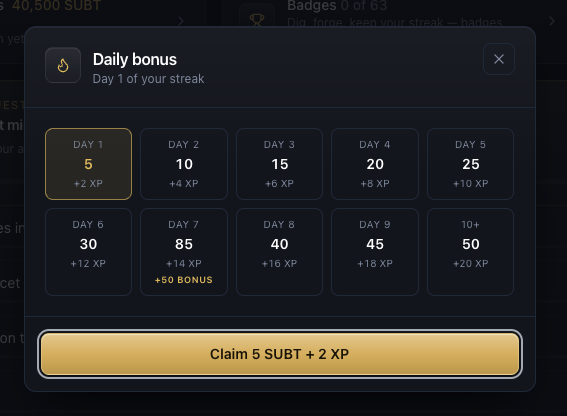Image resolution: width=567 pixels, height=416 pixels.
Task: Select the Day 8 reward card
Action: point(279,252)
